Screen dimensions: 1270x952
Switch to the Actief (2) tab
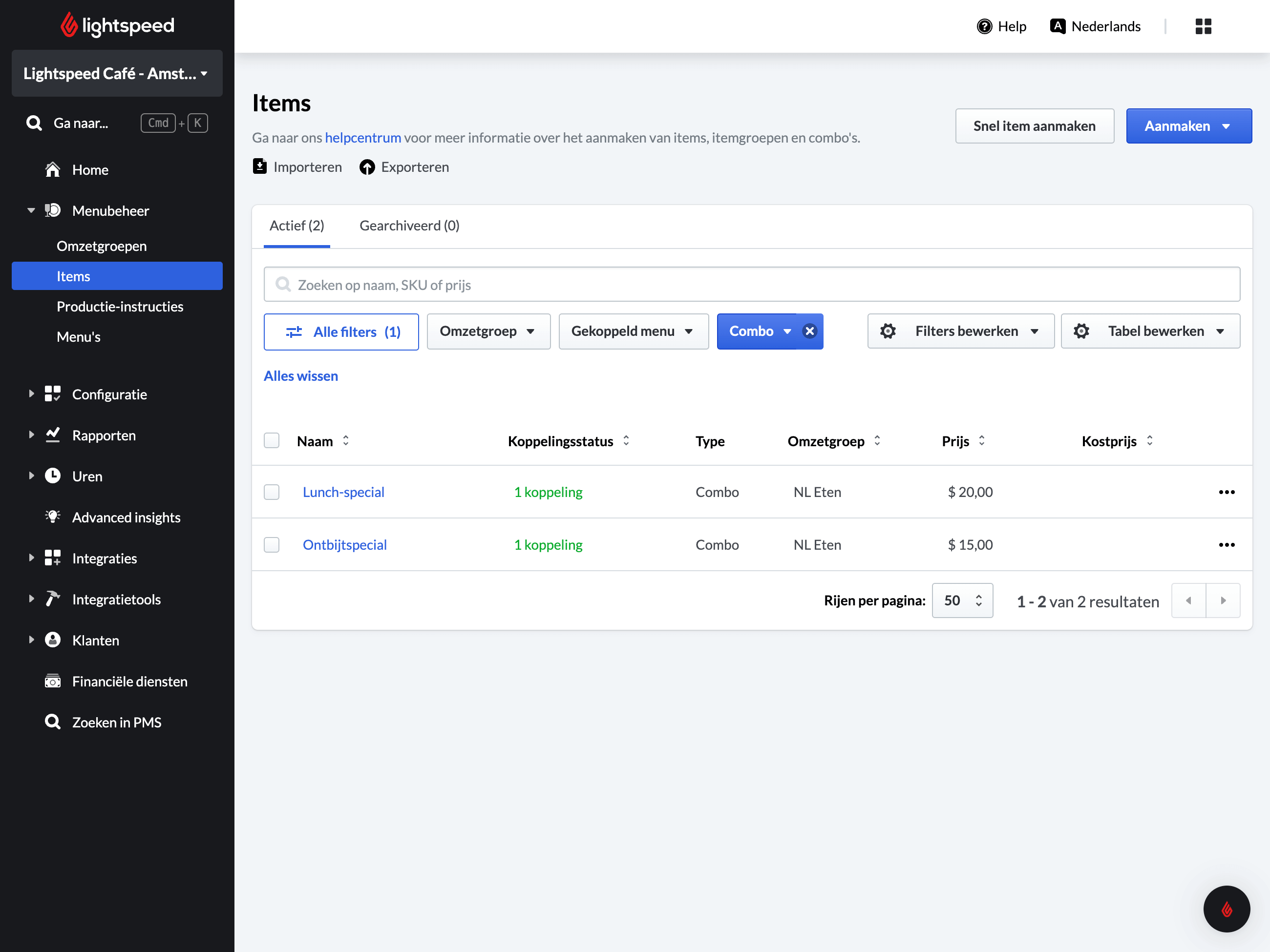297,226
